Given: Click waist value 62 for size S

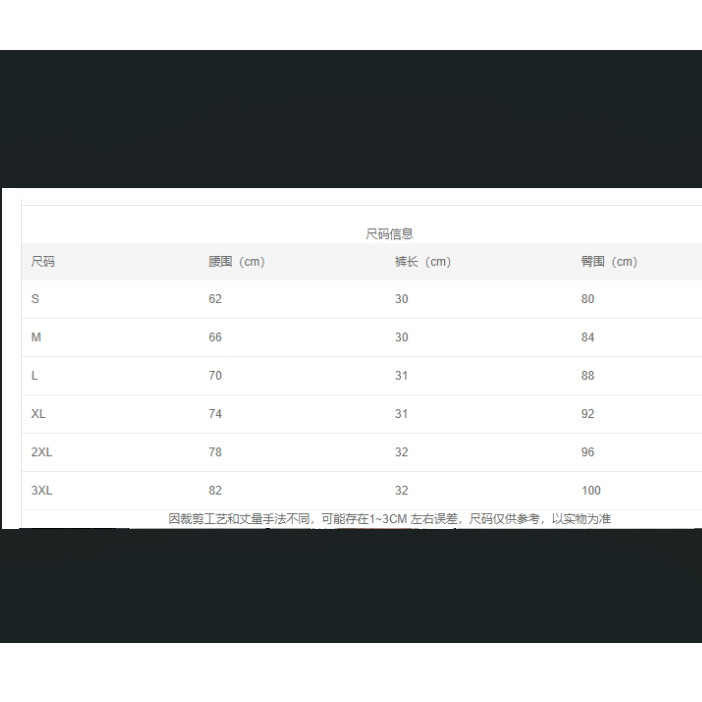Looking at the screenshot, I should [x=215, y=299].
